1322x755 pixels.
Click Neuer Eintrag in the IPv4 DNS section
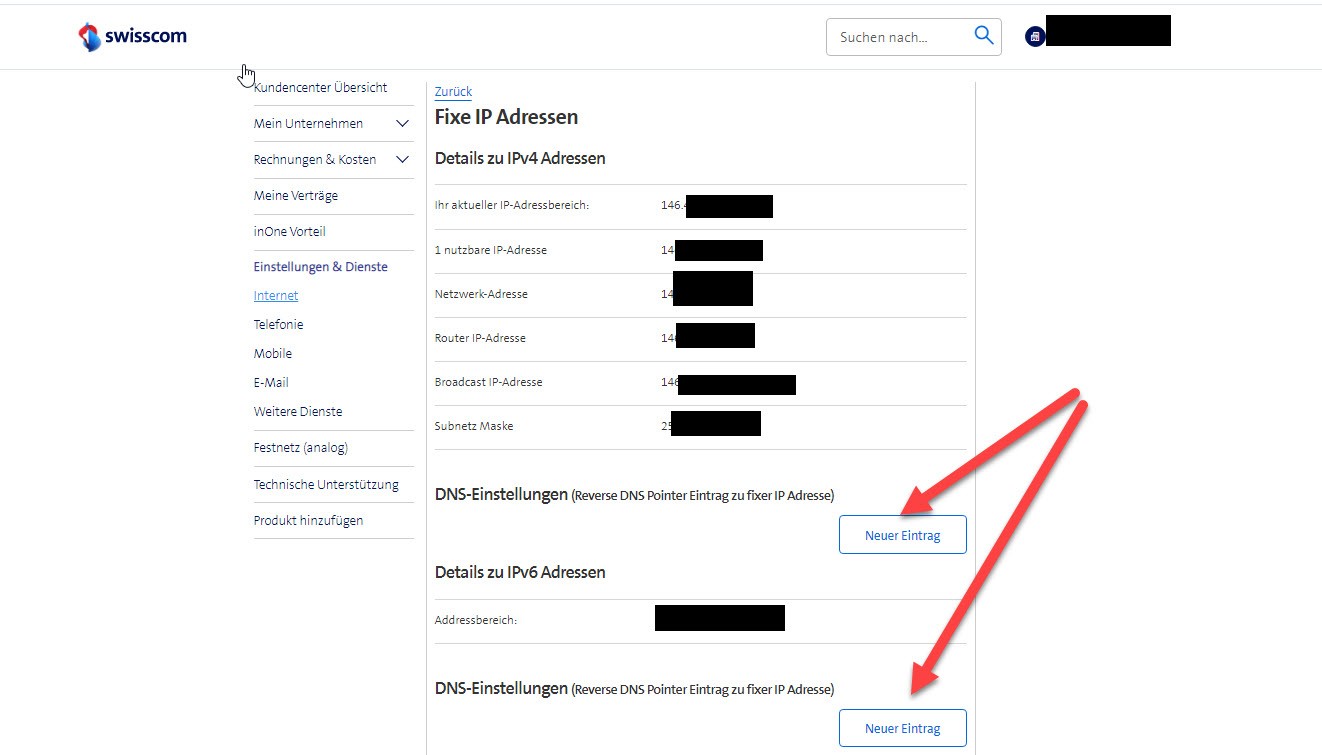click(903, 535)
